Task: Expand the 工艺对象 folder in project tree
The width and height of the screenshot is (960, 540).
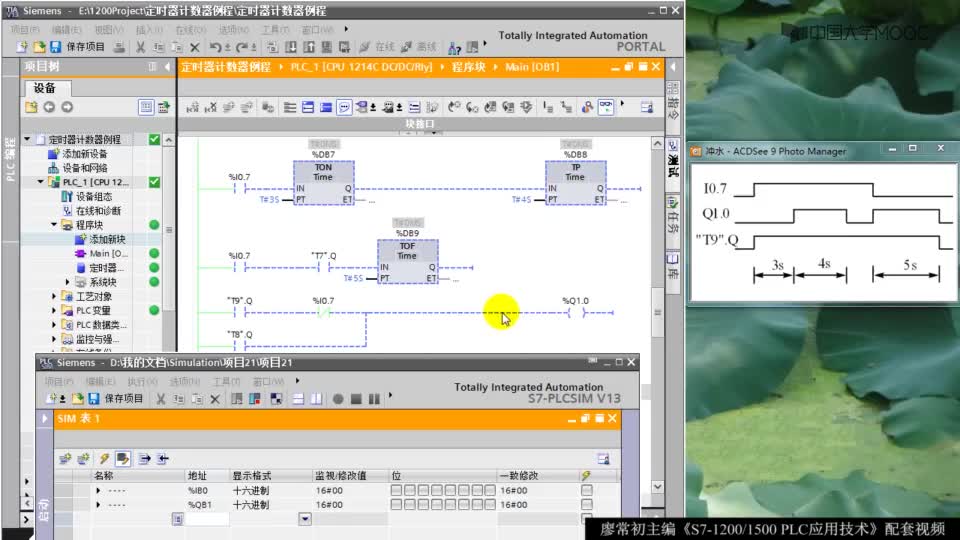Action: click(54, 296)
